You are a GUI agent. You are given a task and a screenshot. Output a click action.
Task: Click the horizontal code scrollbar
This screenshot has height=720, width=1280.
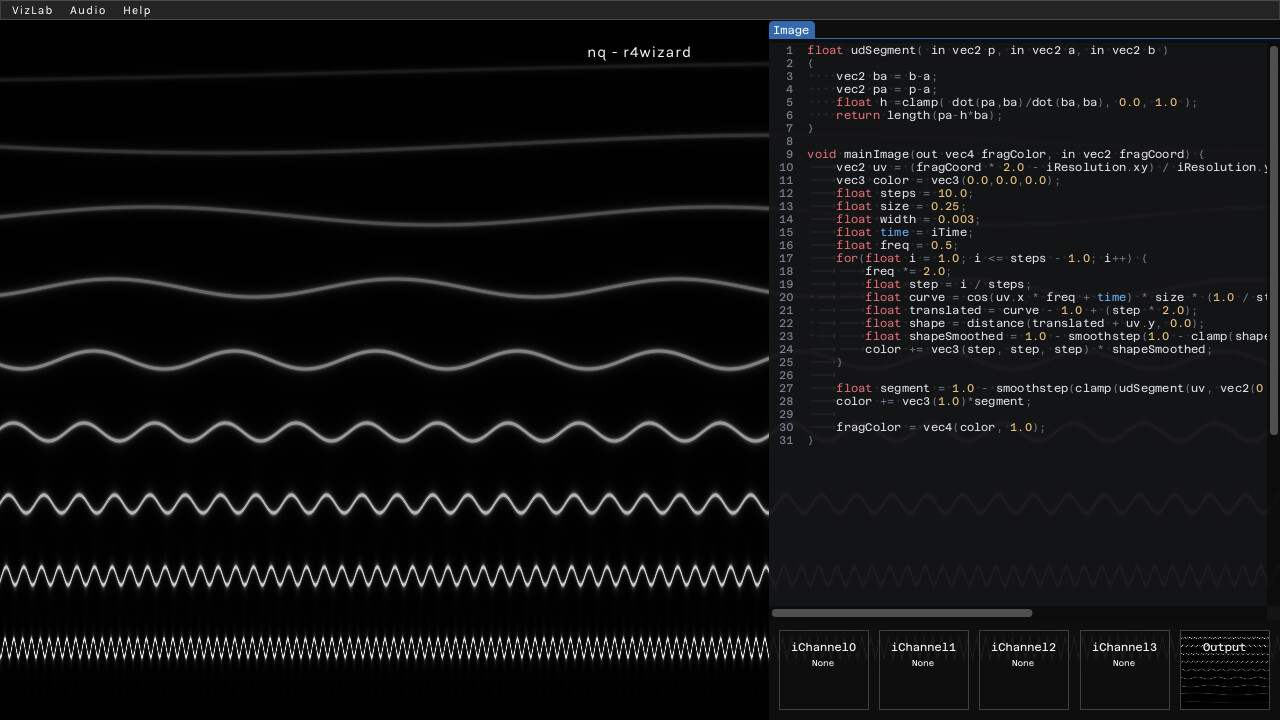pos(900,613)
